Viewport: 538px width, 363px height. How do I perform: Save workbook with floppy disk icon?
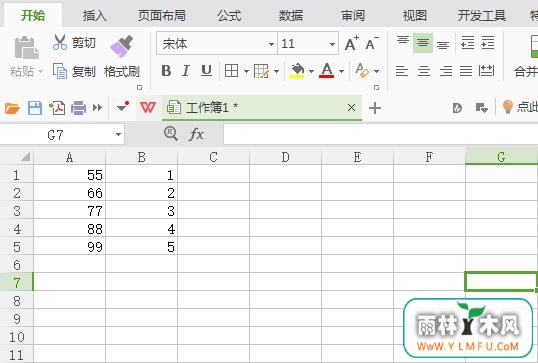click(35, 108)
